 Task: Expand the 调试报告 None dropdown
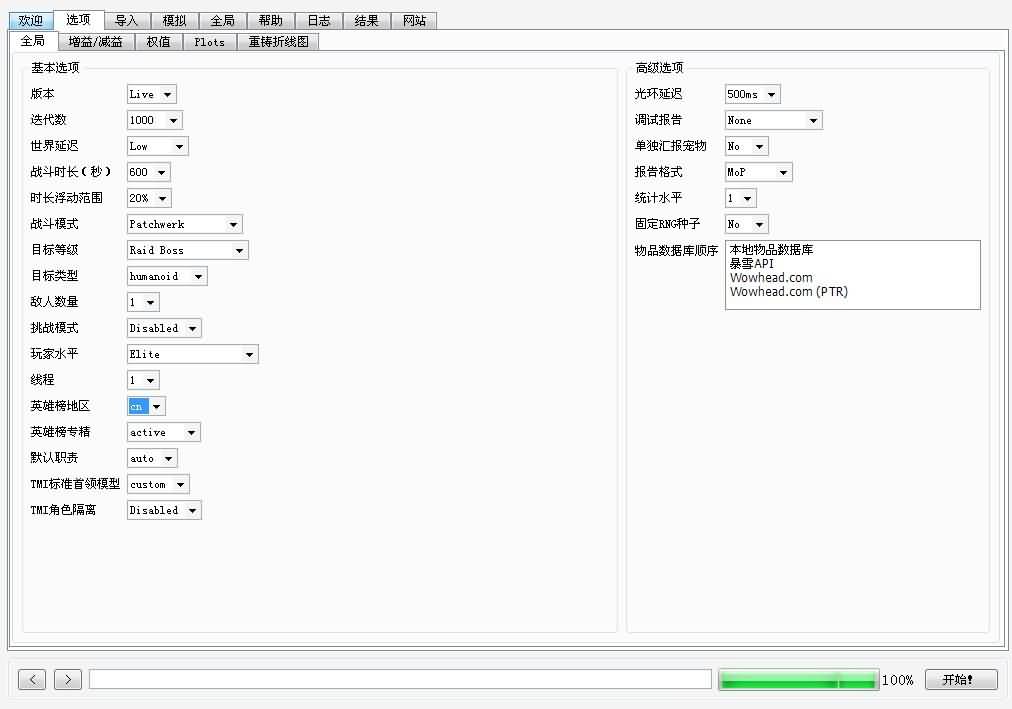click(x=773, y=120)
